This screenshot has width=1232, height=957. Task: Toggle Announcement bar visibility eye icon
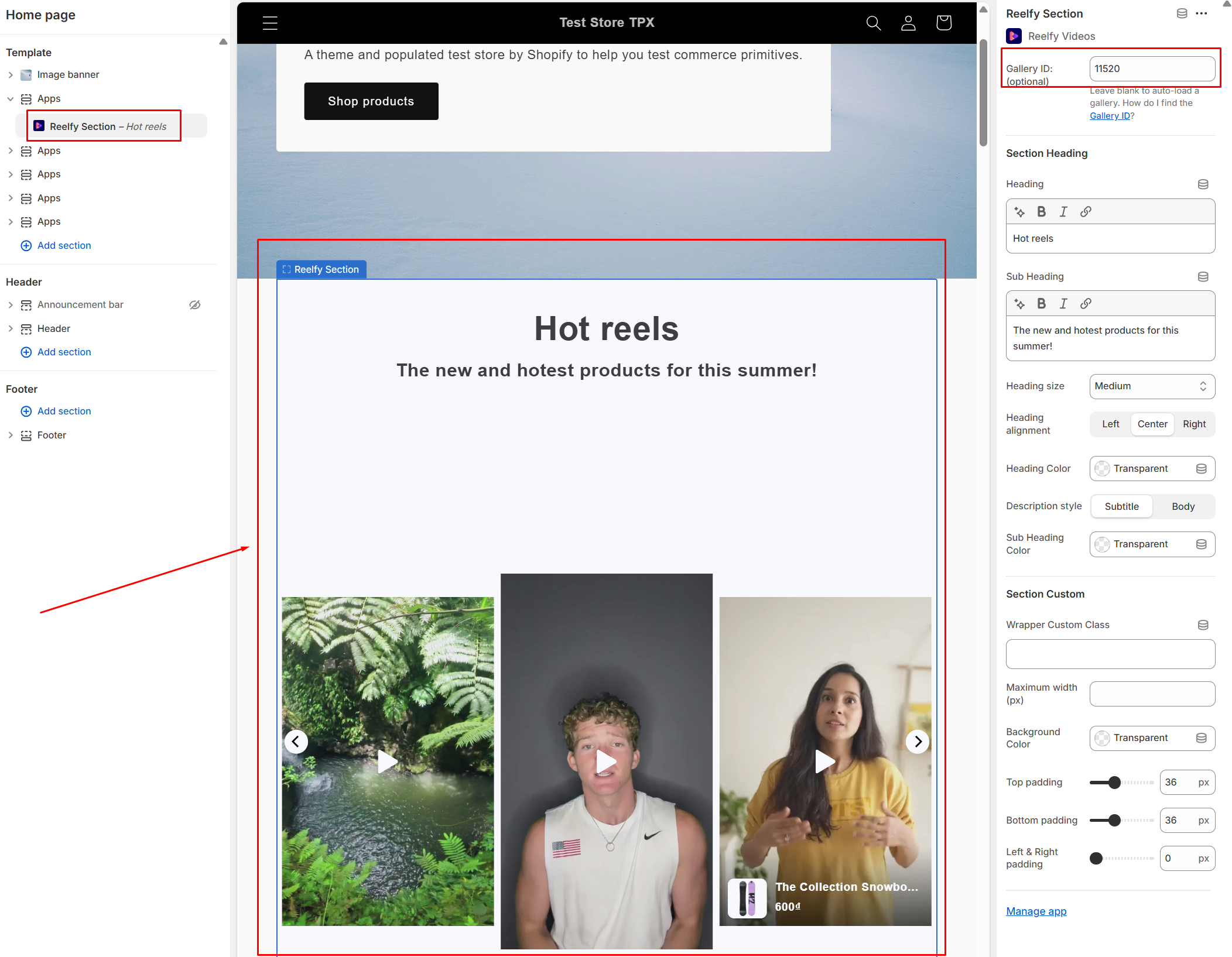tap(195, 305)
